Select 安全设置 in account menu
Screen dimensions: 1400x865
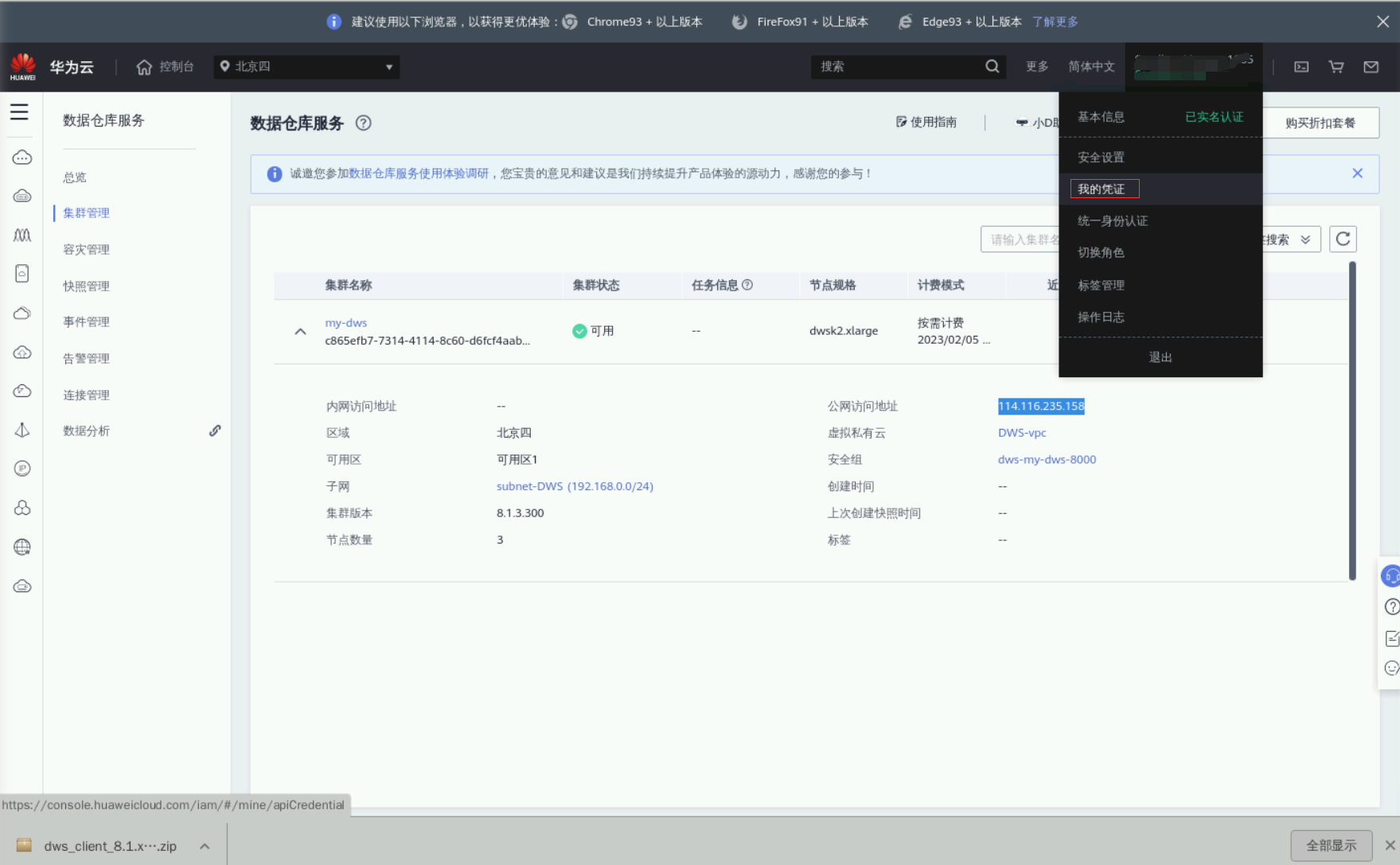(1101, 158)
